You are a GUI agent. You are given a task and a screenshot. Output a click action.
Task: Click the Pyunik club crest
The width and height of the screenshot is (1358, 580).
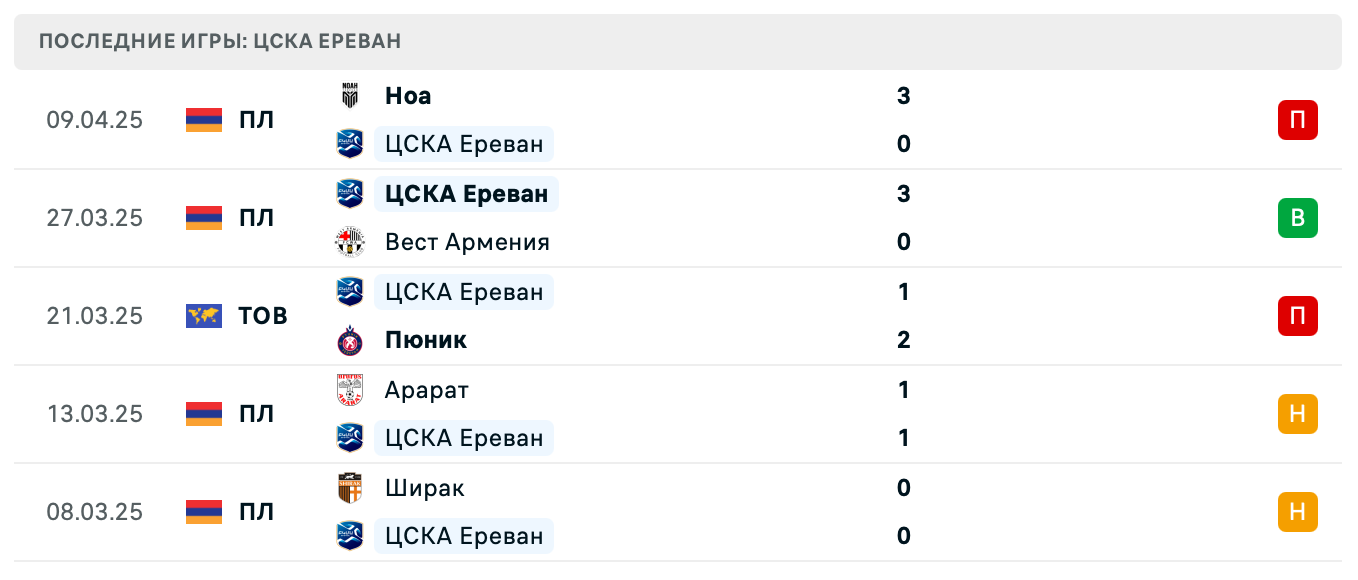point(350,340)
